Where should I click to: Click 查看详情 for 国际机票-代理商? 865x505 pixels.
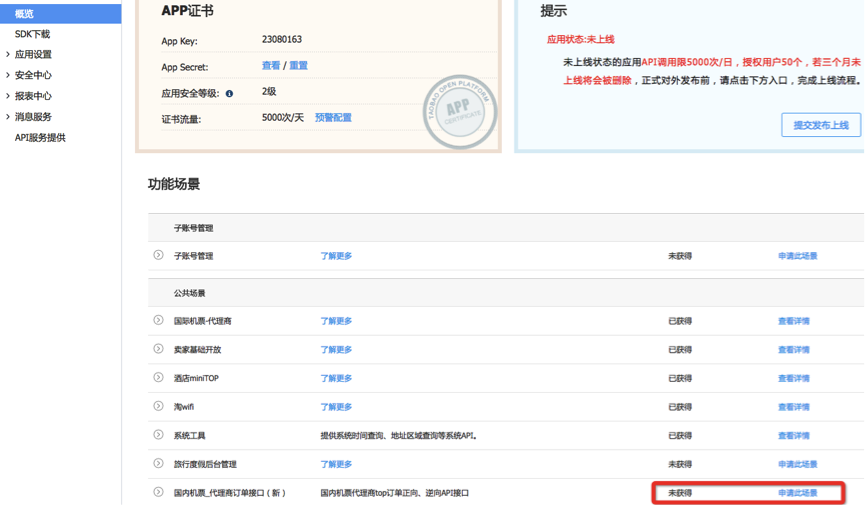[794, 321]
